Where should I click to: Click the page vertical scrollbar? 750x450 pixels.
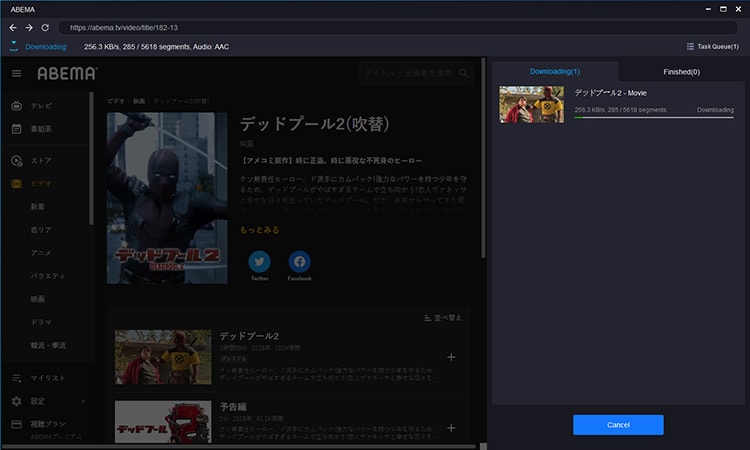484,159
